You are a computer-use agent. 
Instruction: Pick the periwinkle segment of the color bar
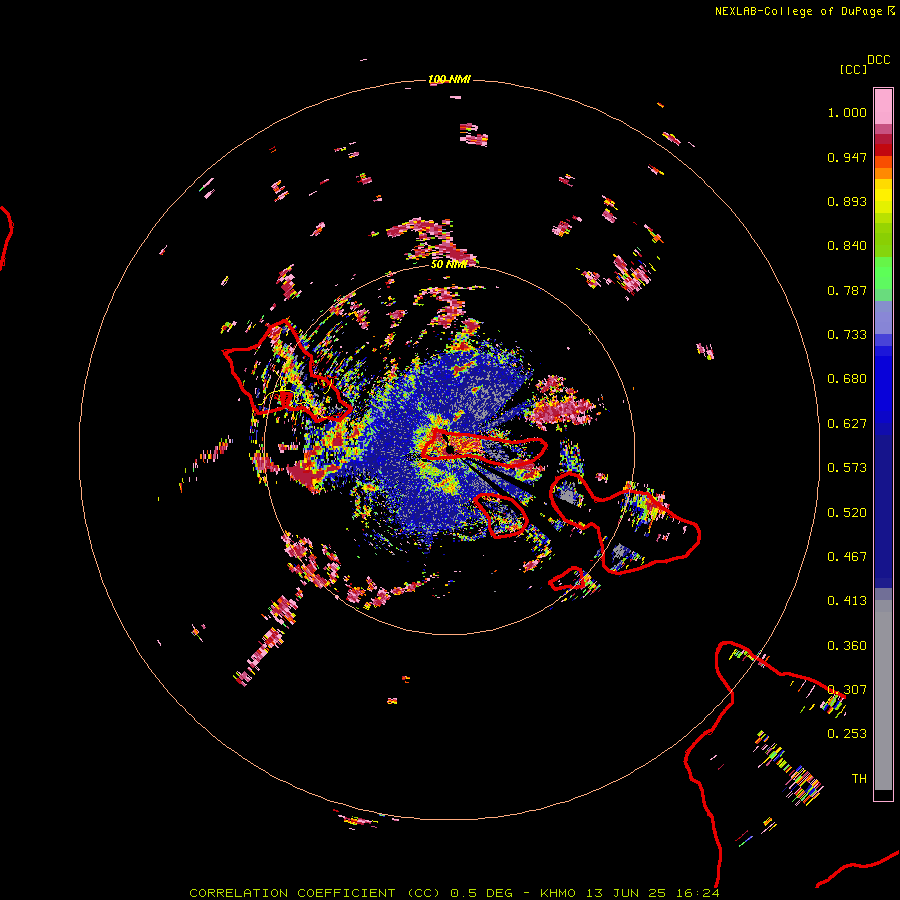pyautogui.click(x=883, y=318)
